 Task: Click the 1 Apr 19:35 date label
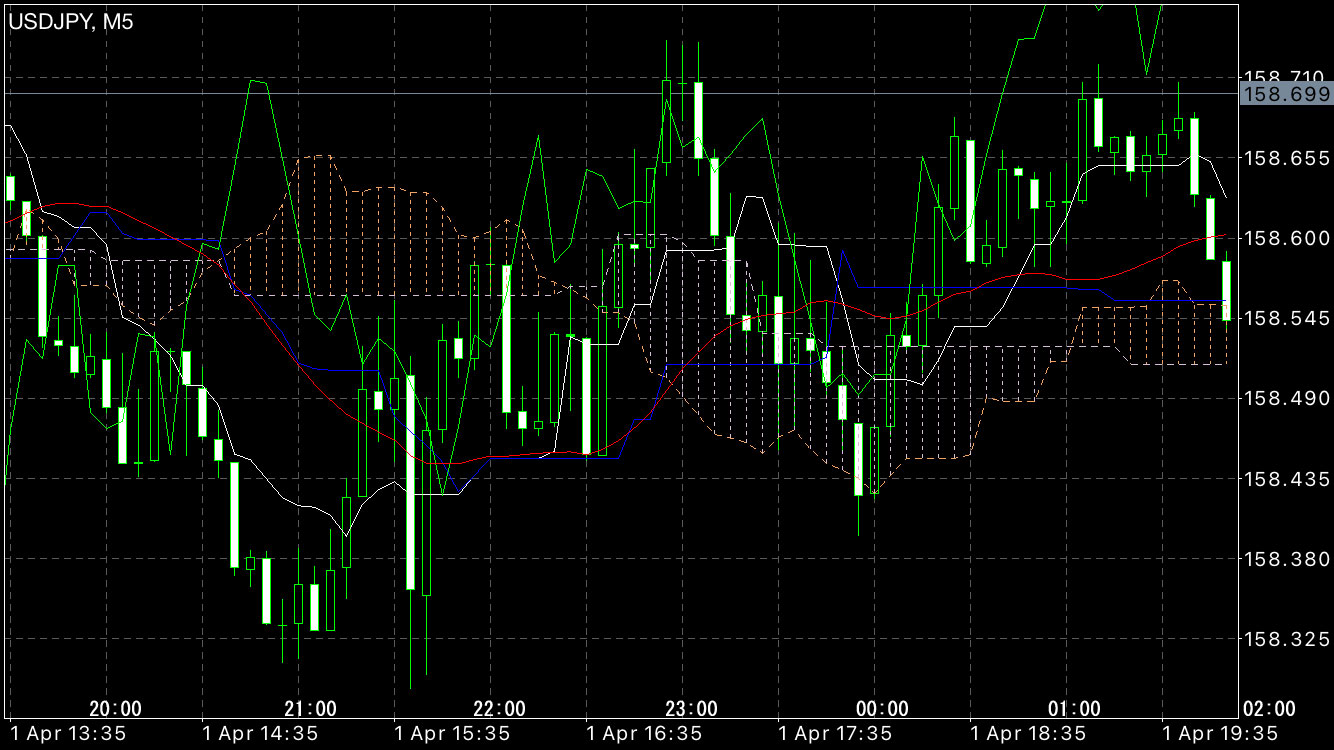tap(1220, 733)
